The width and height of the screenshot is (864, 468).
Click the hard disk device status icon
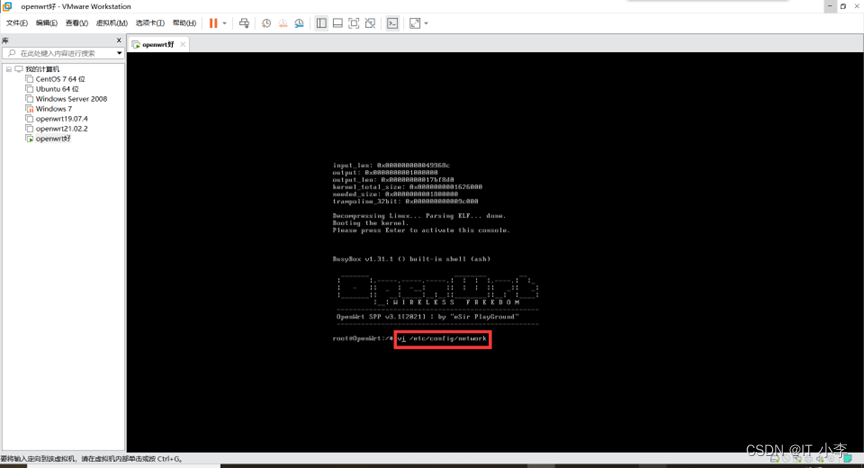(x=775, y=459)
